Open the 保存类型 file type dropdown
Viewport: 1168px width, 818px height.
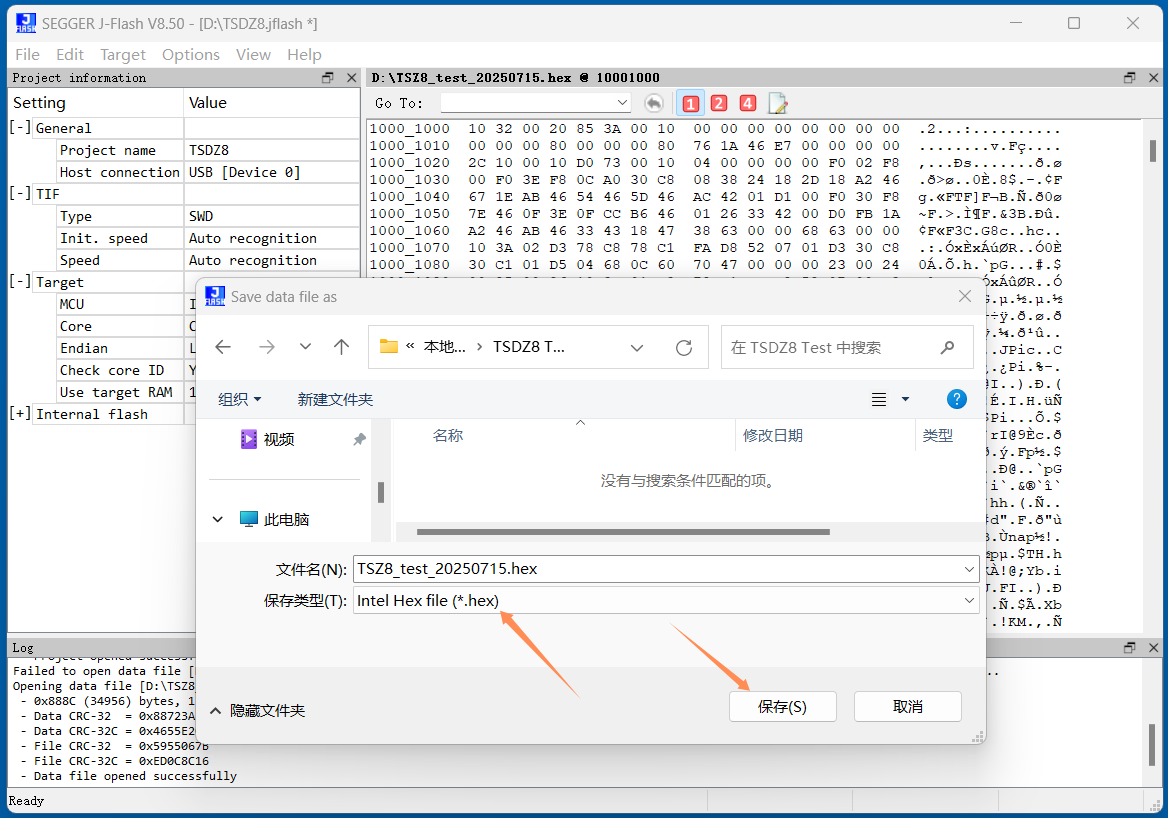(969, 600)
